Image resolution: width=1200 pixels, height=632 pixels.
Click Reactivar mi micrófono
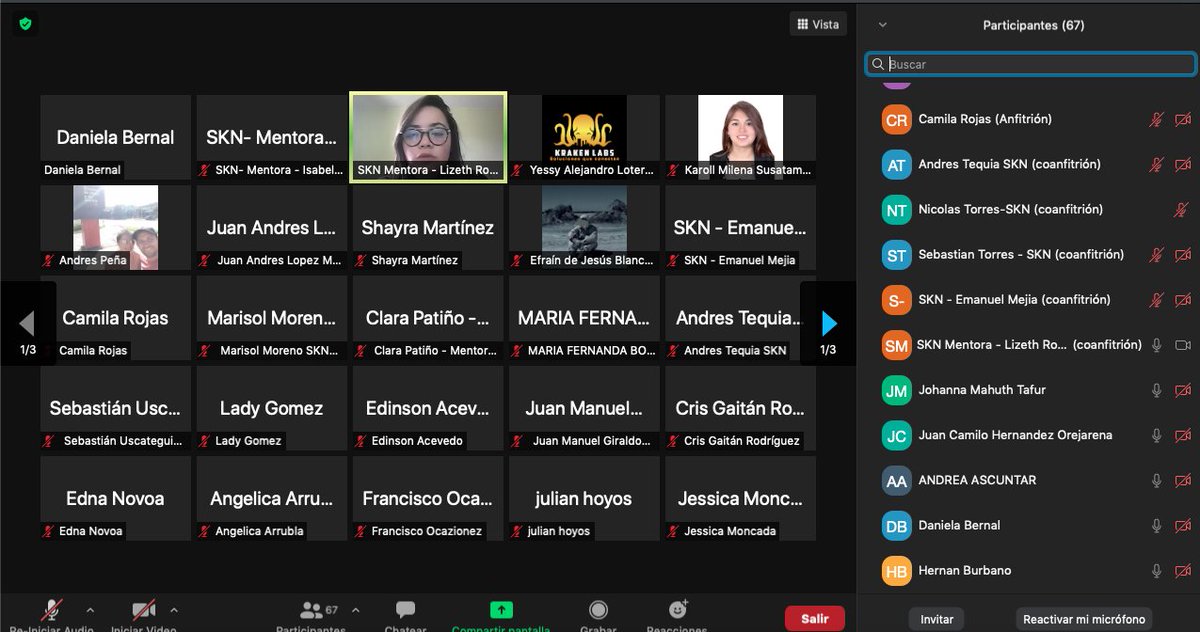pyautogui.click(x=1084, y=619)
